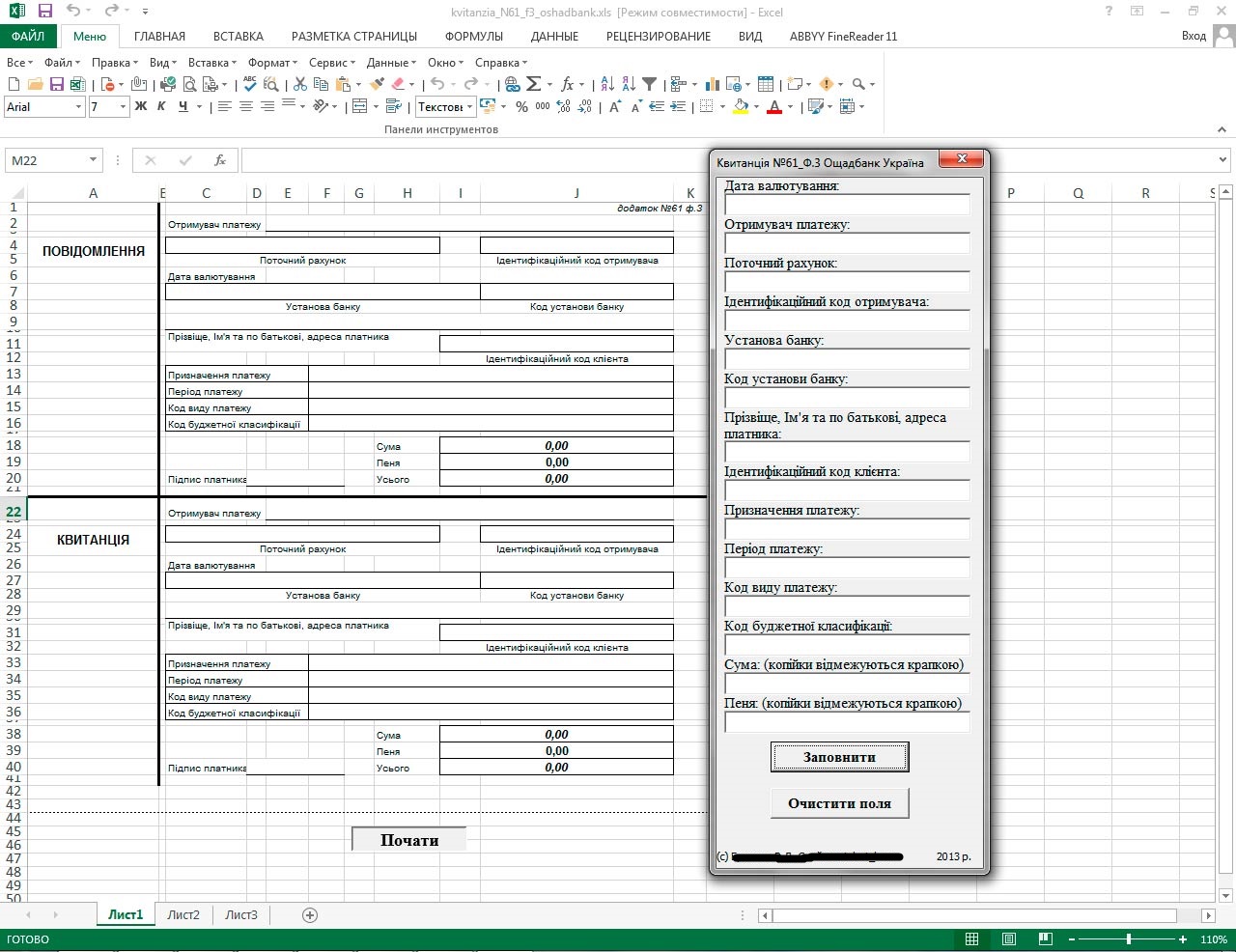1236x952 pixels.
Task: Open the Вставка classic menu dropdown
Action: point(212,63)
